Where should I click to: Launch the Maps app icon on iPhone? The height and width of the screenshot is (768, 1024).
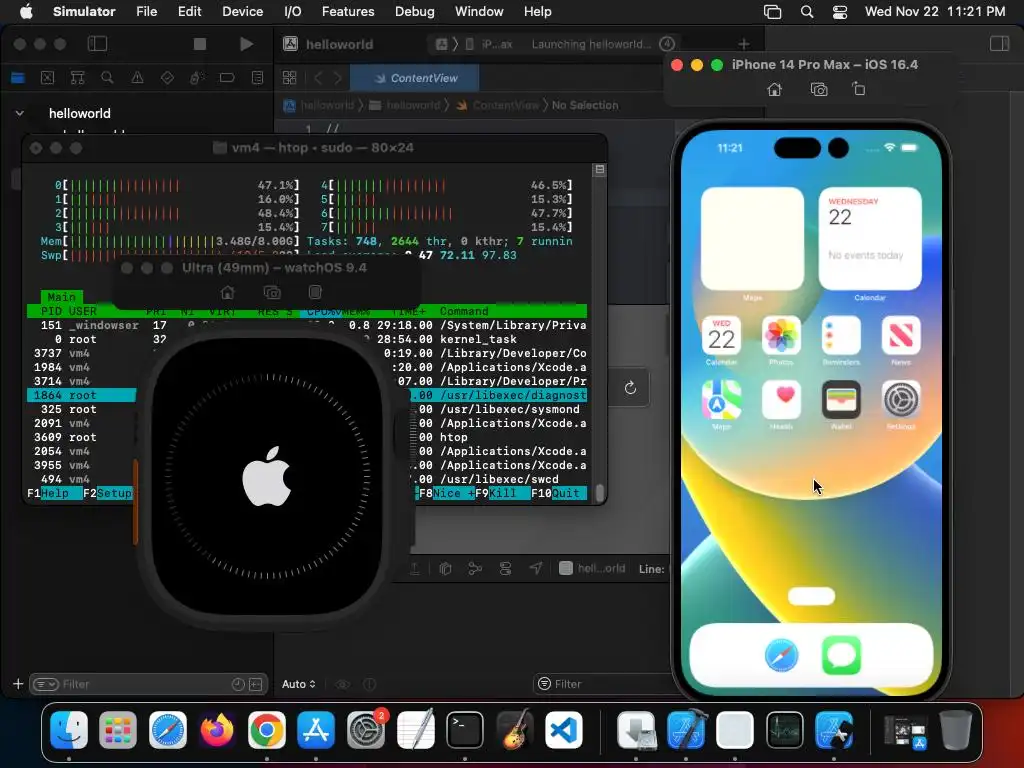[721, 400]
